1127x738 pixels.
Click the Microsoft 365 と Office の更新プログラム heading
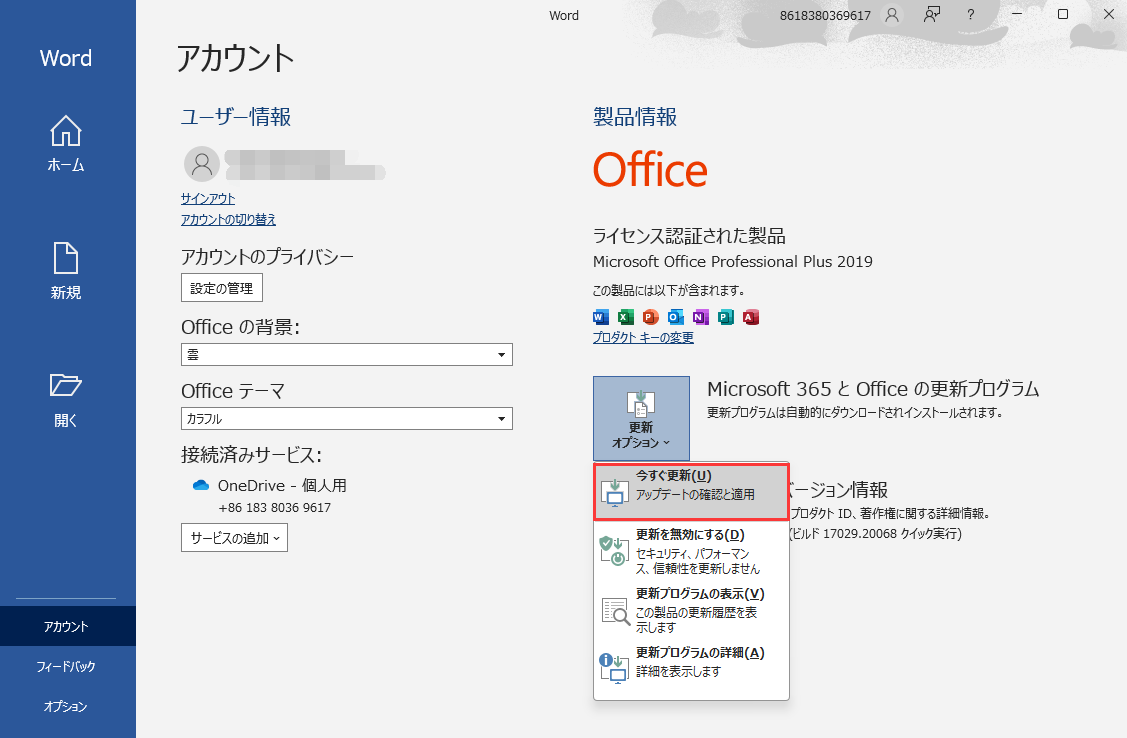click(873, 389)
